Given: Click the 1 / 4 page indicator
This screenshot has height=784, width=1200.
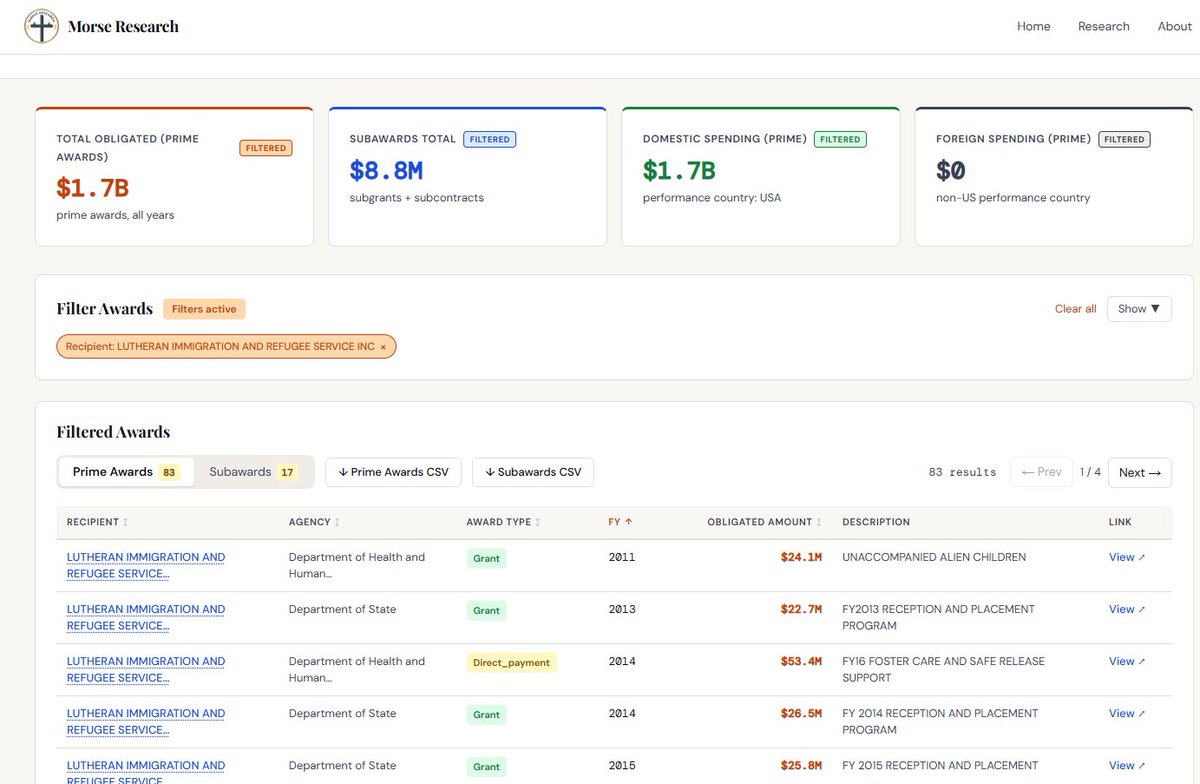Looking at the screenshot, I should tap(1090, 472).
